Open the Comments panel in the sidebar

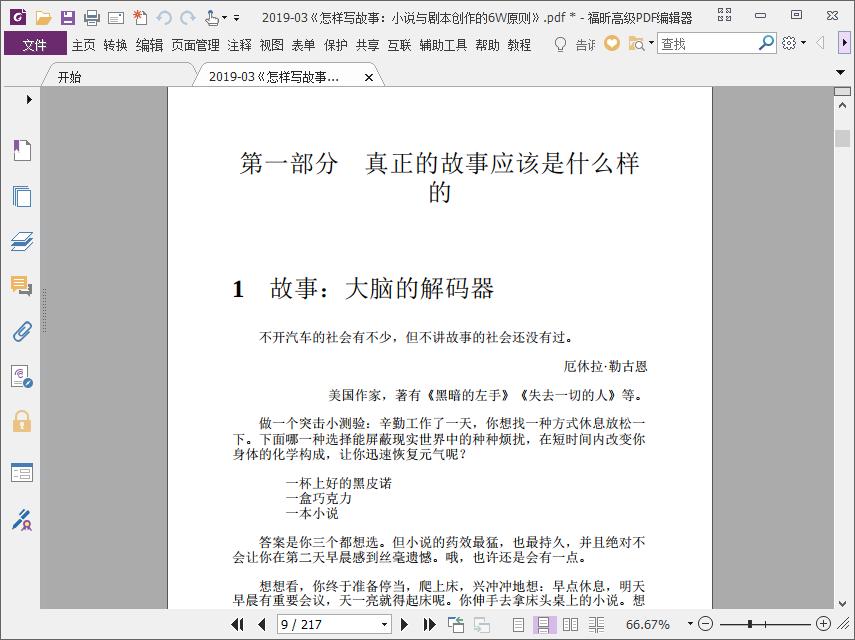[x=22, y=286]
